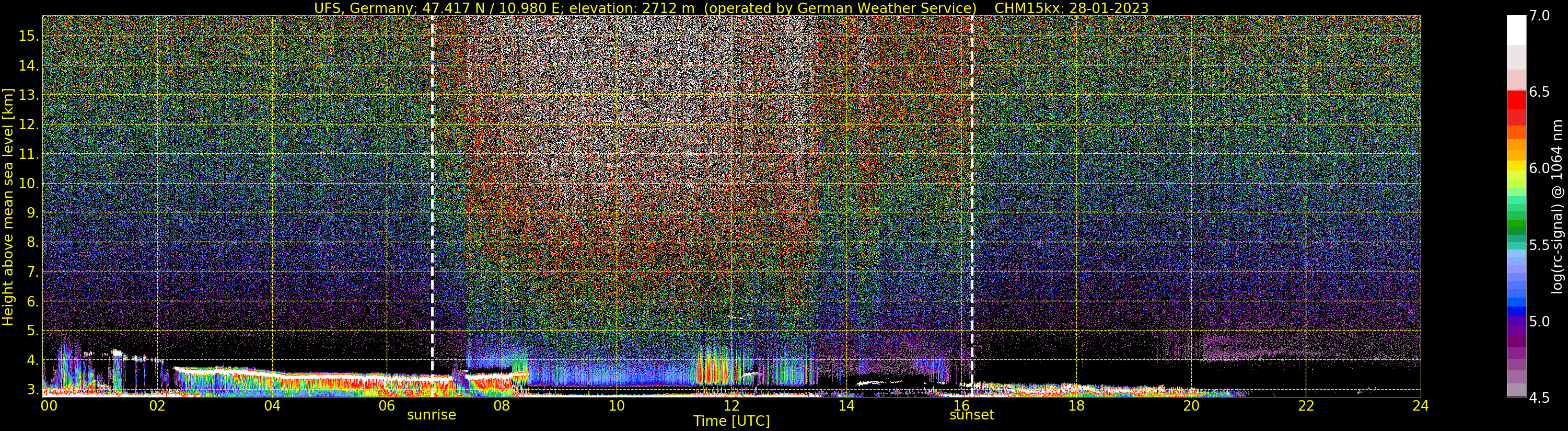Click the 'Time [UTC]' axis label

(x=731, y=421)
